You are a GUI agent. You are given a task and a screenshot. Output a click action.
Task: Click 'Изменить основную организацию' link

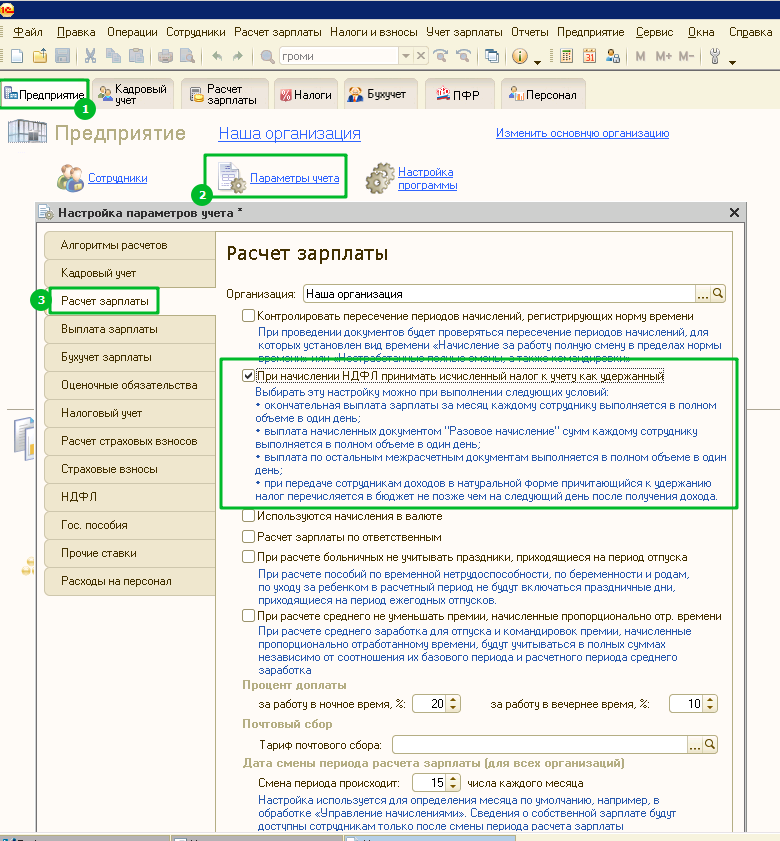tap(582, 132)
